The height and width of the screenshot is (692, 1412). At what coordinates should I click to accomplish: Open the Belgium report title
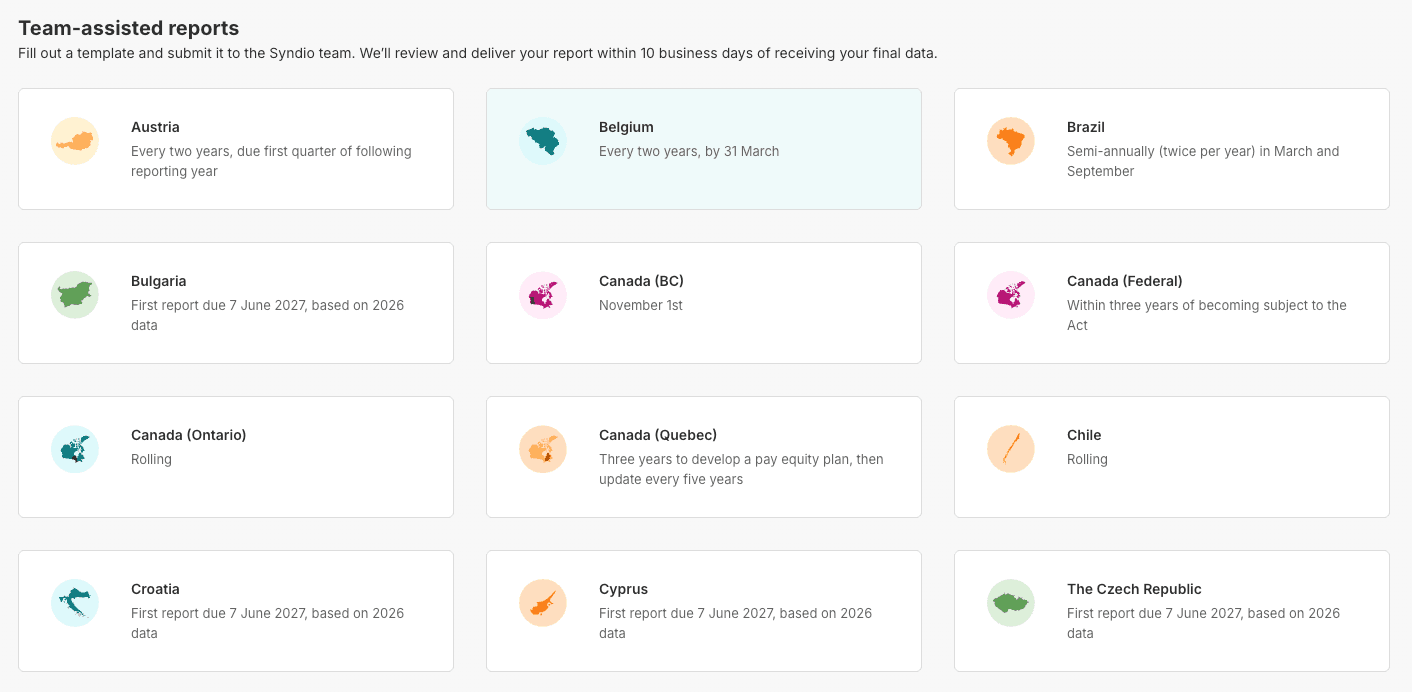click(626, 127)
